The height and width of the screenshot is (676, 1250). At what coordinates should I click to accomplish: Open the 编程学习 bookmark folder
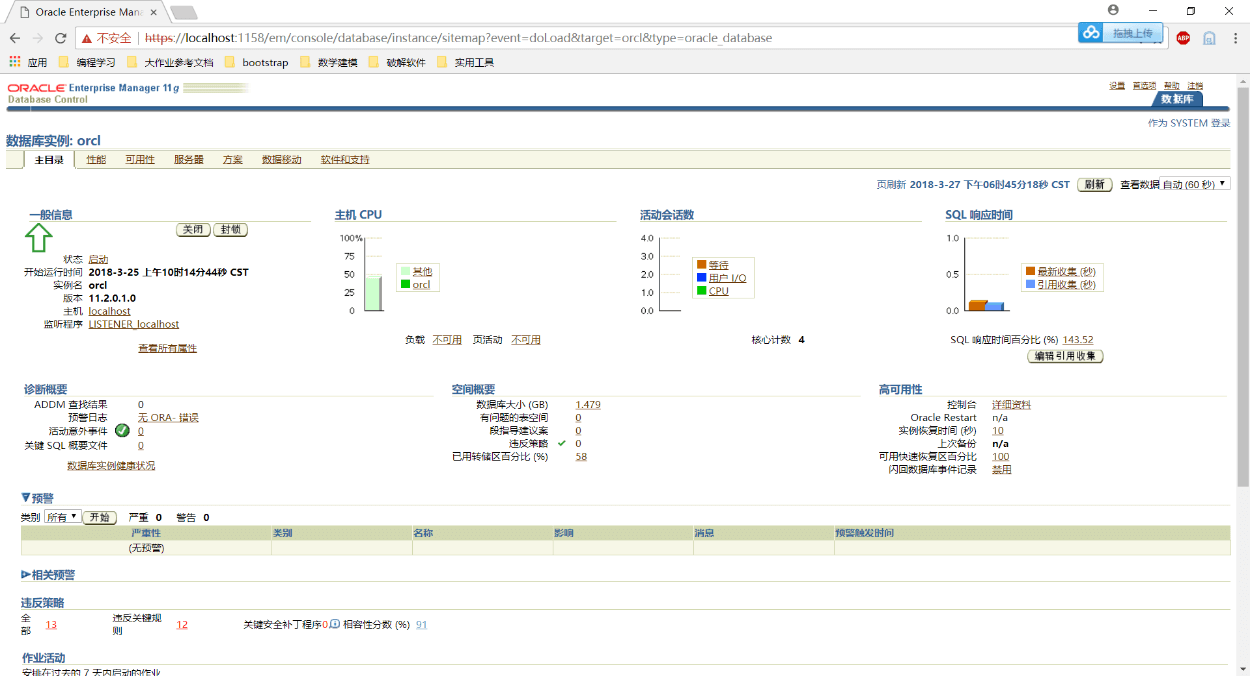pyautogui.click(x=86, y=62)
